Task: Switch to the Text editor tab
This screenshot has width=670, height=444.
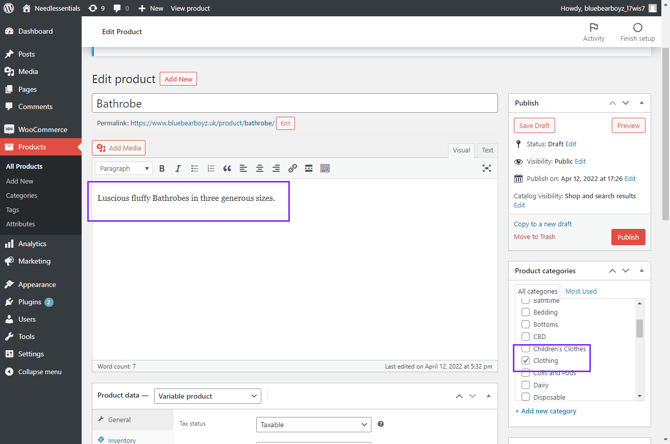Action: coord(487,150)
